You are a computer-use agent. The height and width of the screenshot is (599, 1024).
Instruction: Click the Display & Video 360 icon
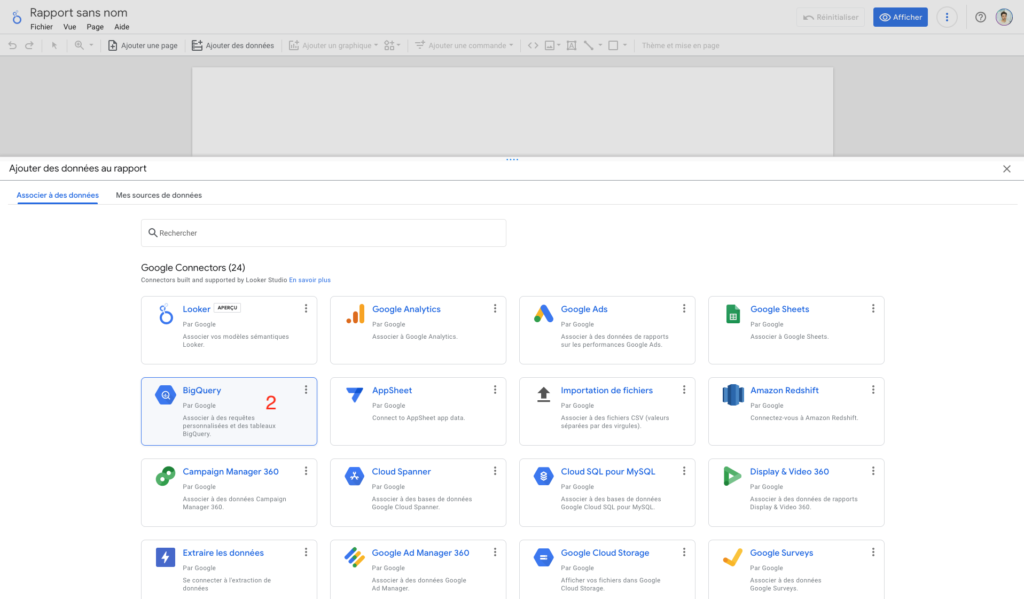(732, 476)
